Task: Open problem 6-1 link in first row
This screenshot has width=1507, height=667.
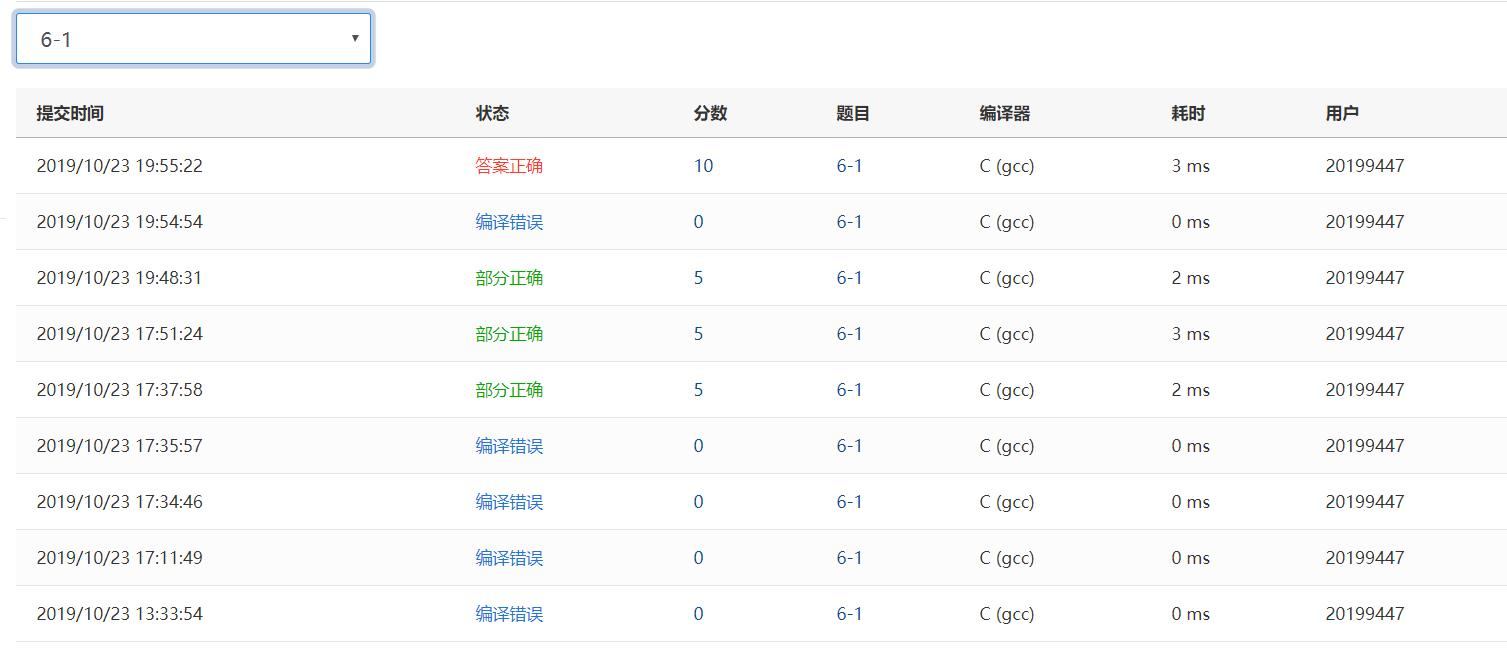Action: pos(849,166)
